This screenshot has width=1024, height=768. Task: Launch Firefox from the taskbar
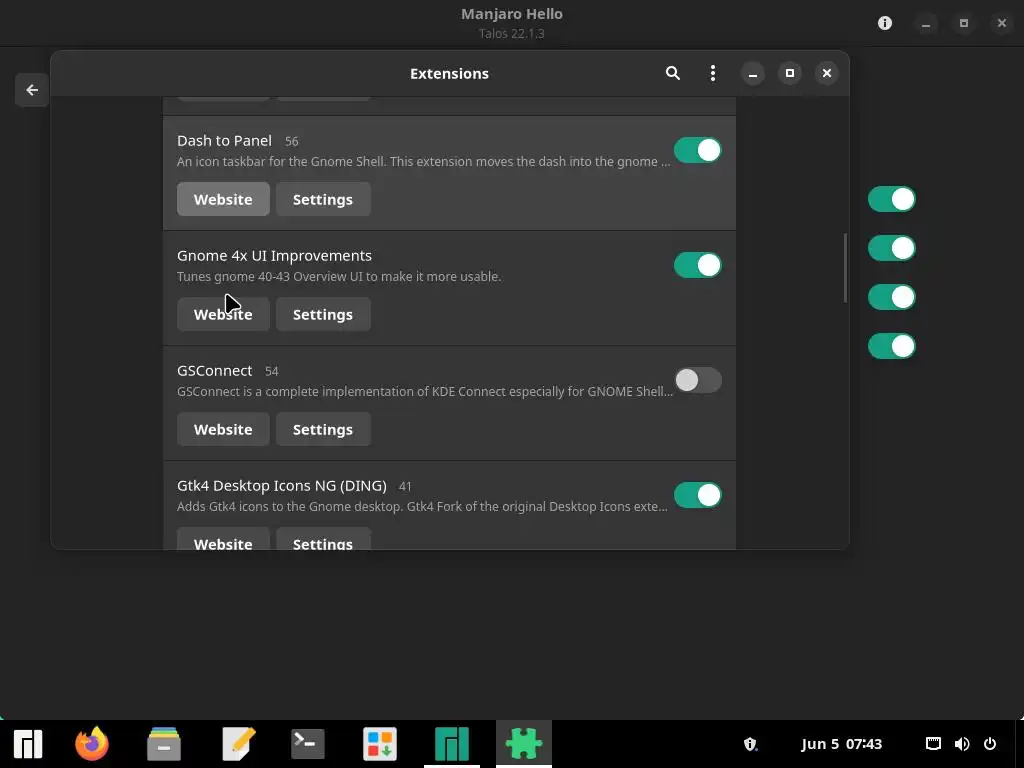click(92, 744)
